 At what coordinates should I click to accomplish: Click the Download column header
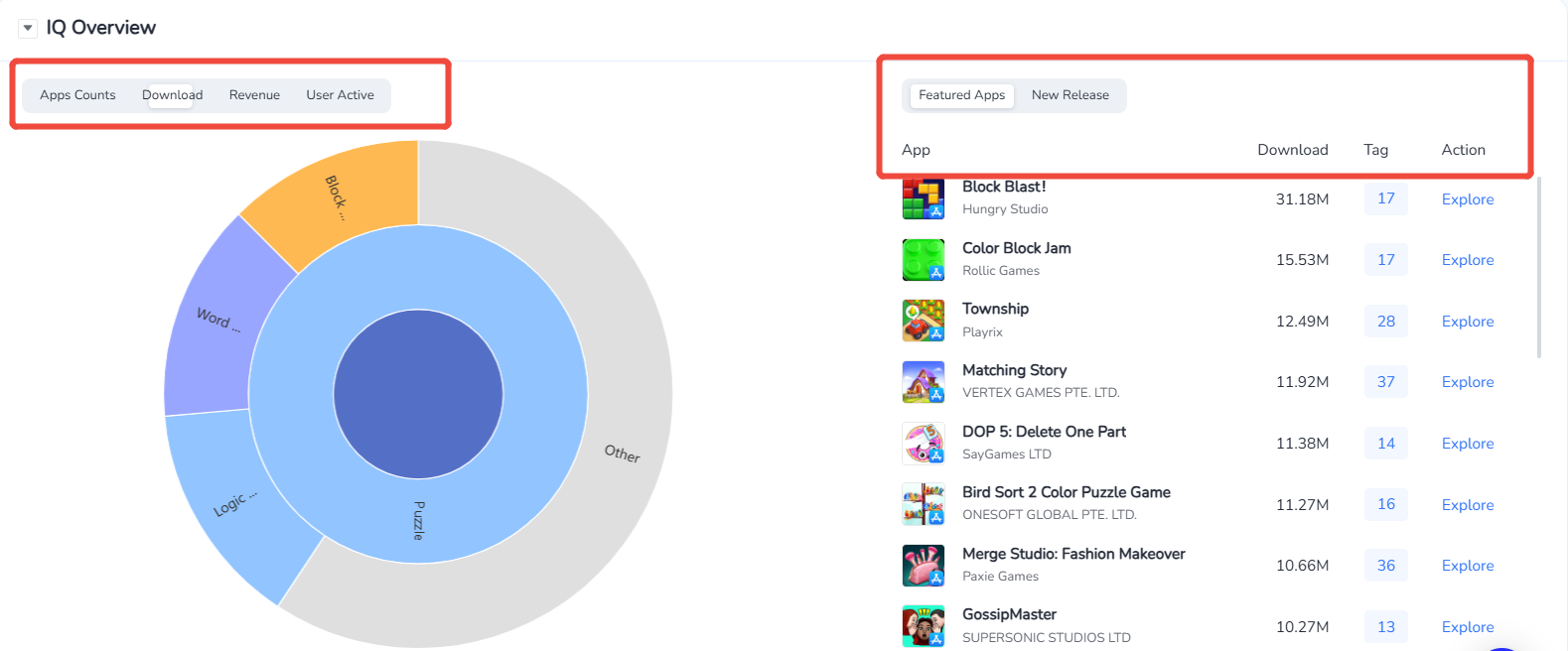[1292, 150]
